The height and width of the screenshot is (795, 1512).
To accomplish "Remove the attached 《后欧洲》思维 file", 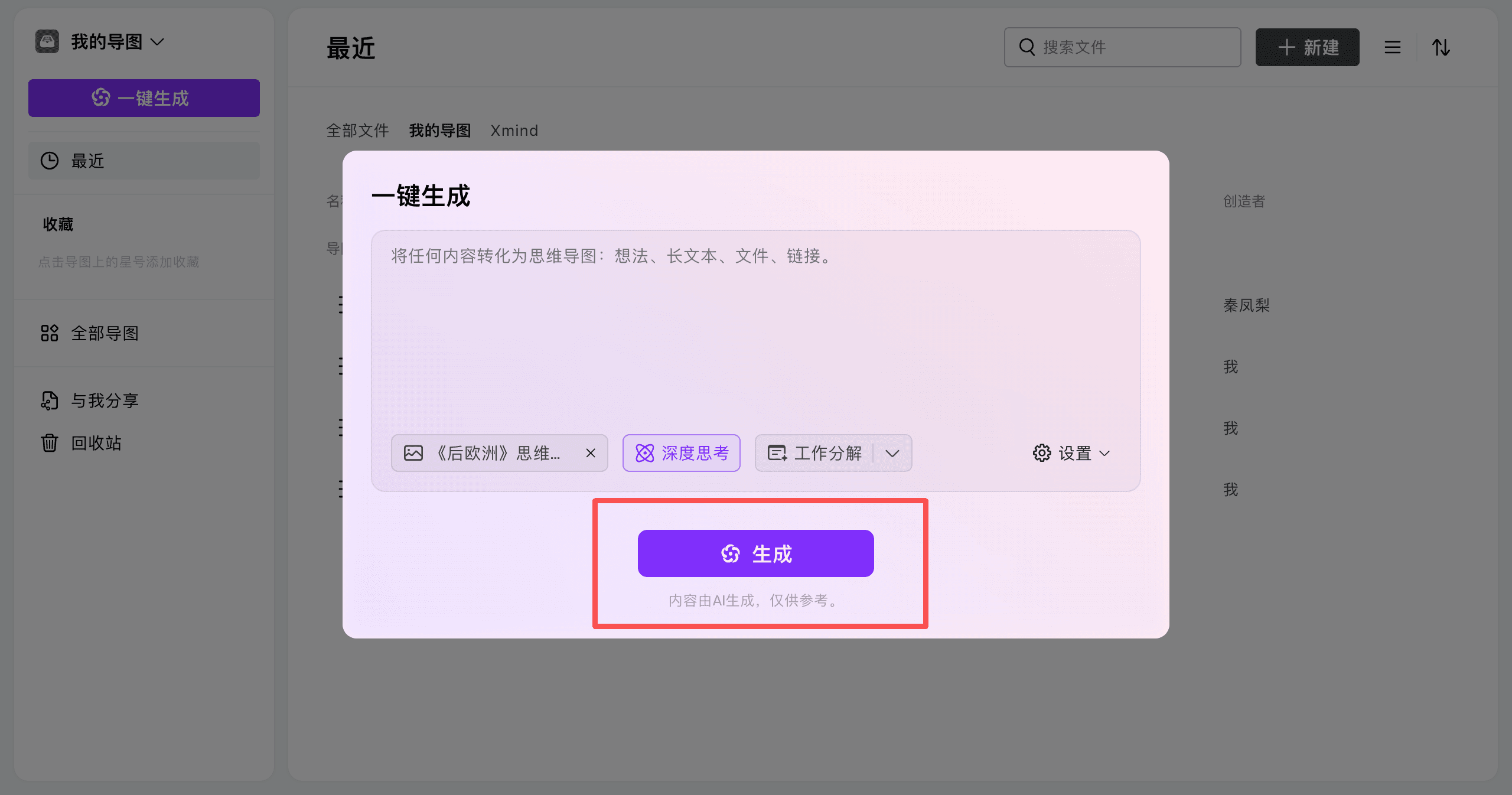I will click(591, 453).
